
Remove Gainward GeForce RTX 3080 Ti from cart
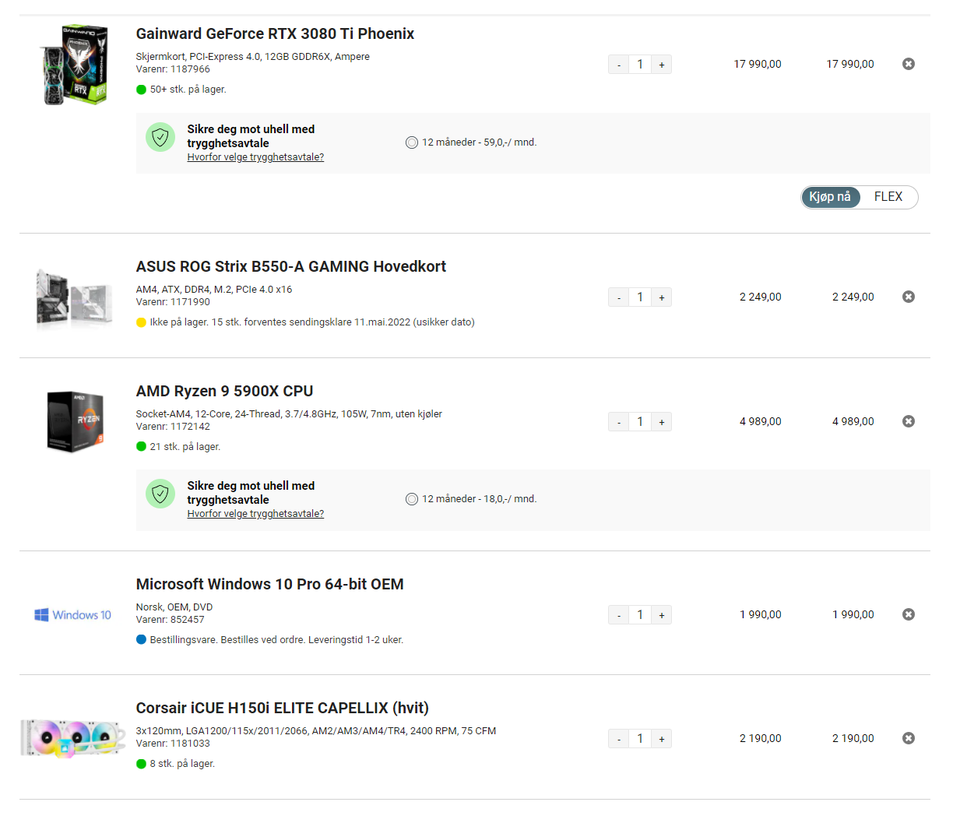[908, 64]
